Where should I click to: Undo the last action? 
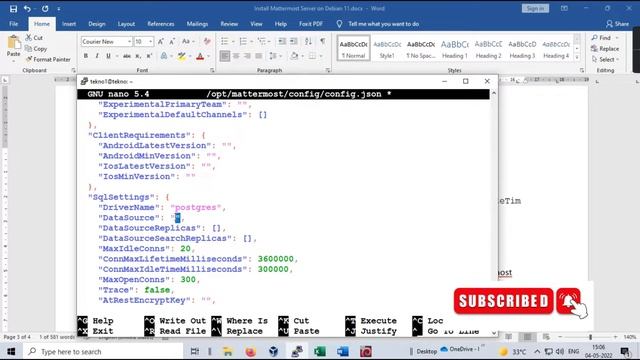27,9
